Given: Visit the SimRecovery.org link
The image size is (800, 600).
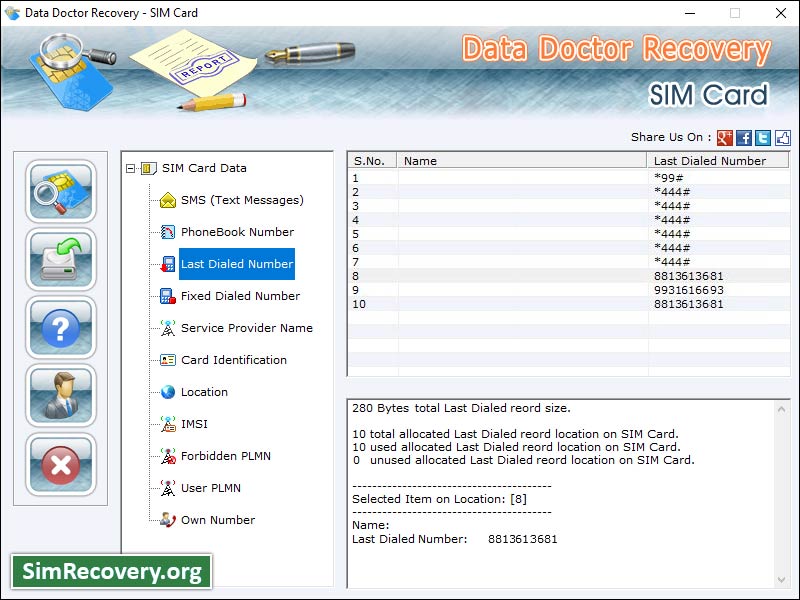Looking at the screenshot, I should [x=110, y=571].
